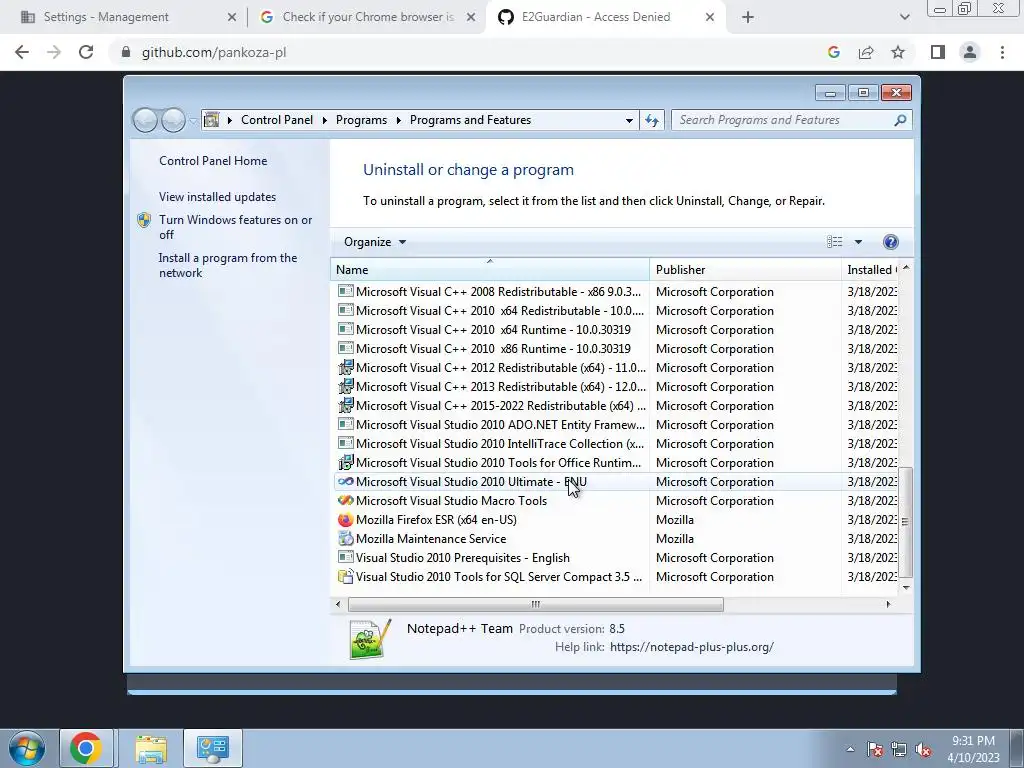This screenshot has width=1024, height=768.
Task: Click the horizontal scrollbar right arrow
Action: click(x=888, y=604)
